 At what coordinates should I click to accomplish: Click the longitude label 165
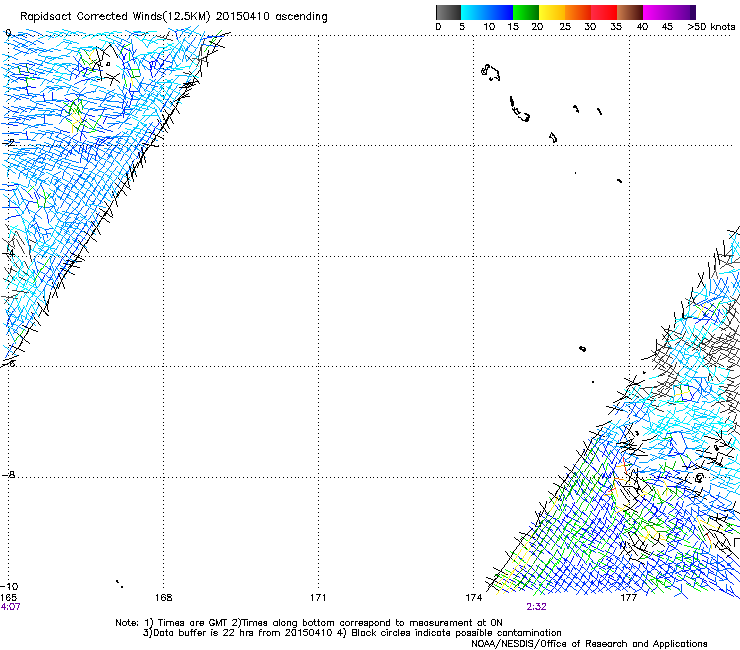point(8,598)
